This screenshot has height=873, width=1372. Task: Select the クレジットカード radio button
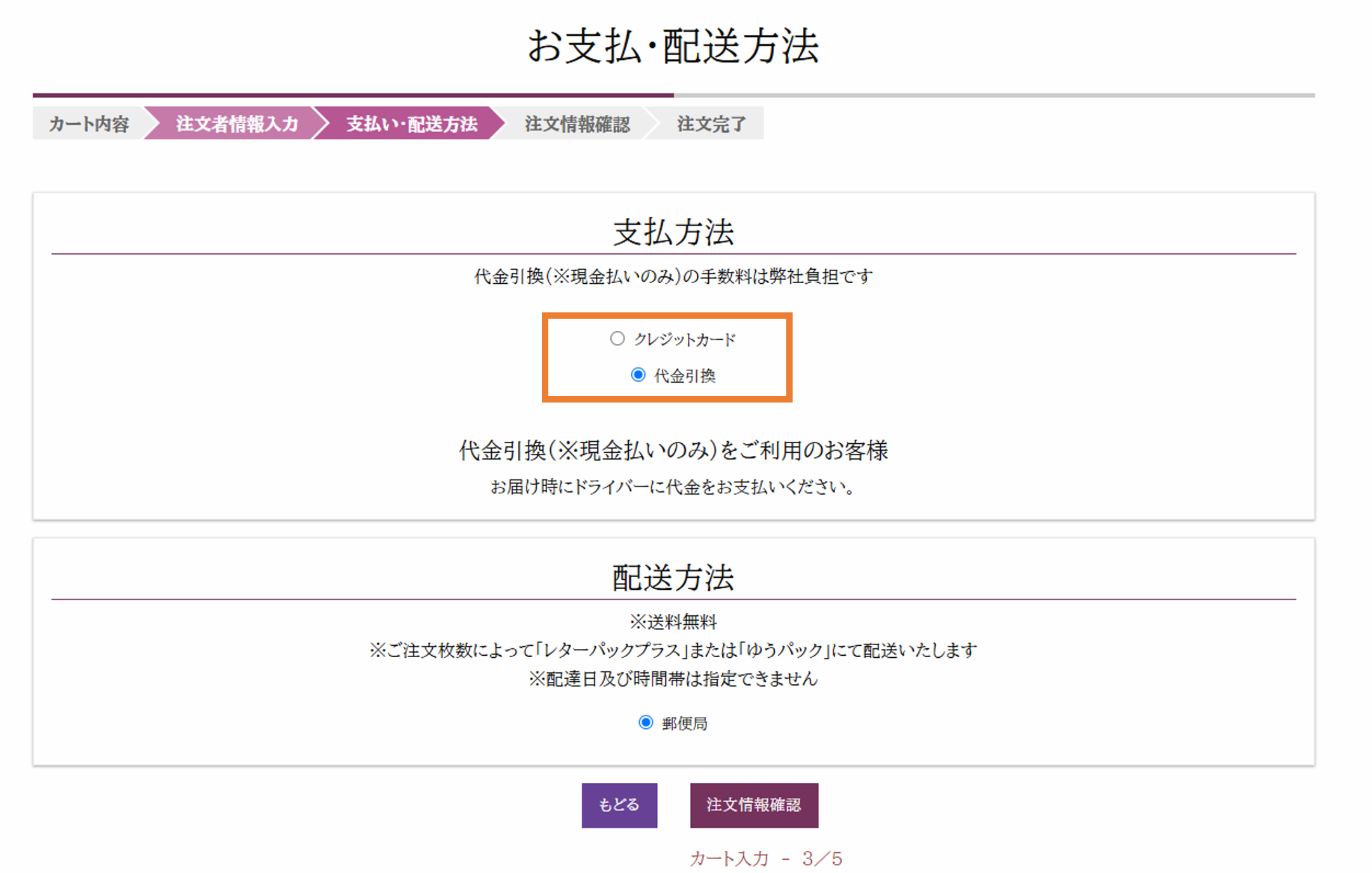tap(617, 338)
